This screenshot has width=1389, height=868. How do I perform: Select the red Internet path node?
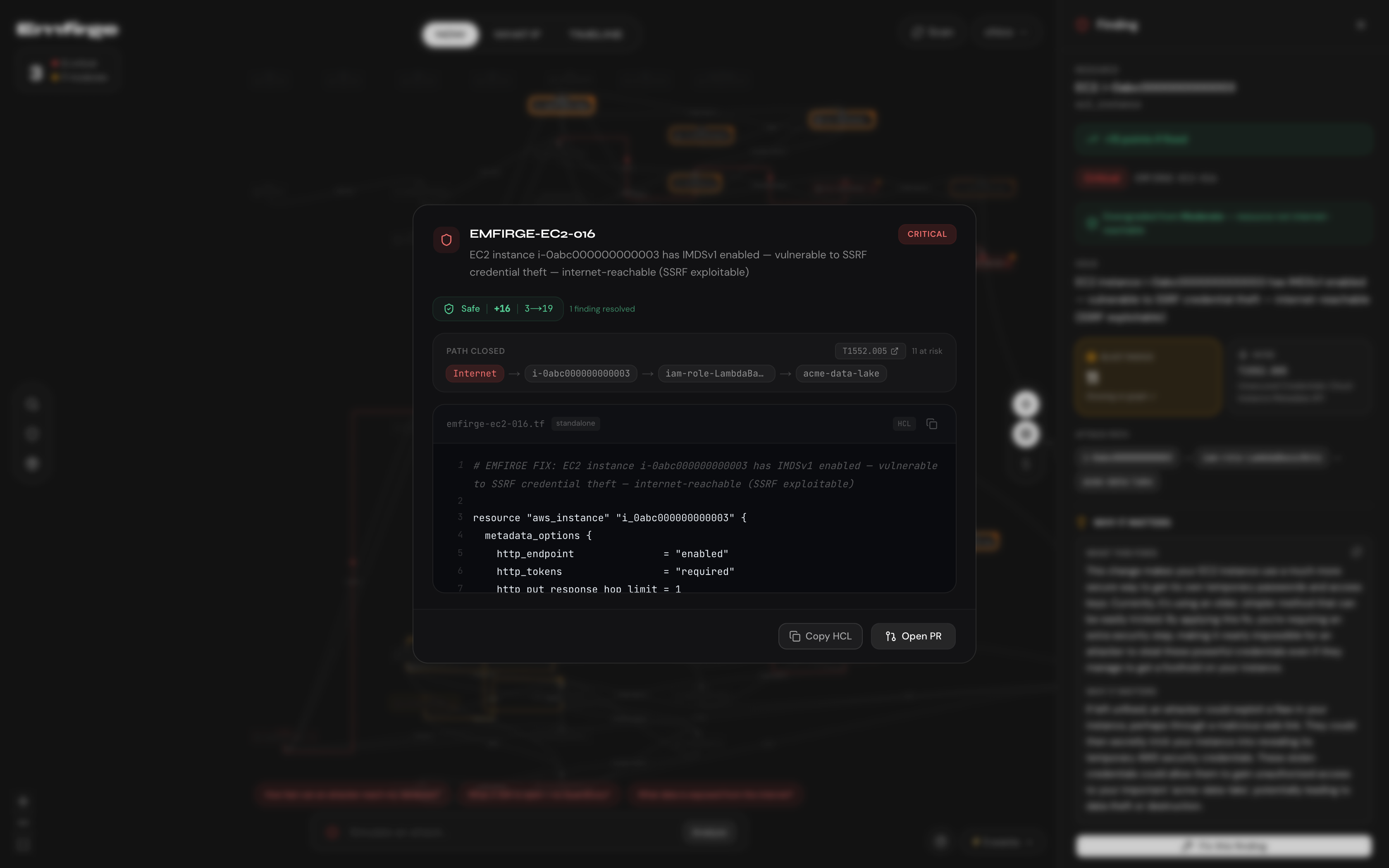(x=475, y=374)
